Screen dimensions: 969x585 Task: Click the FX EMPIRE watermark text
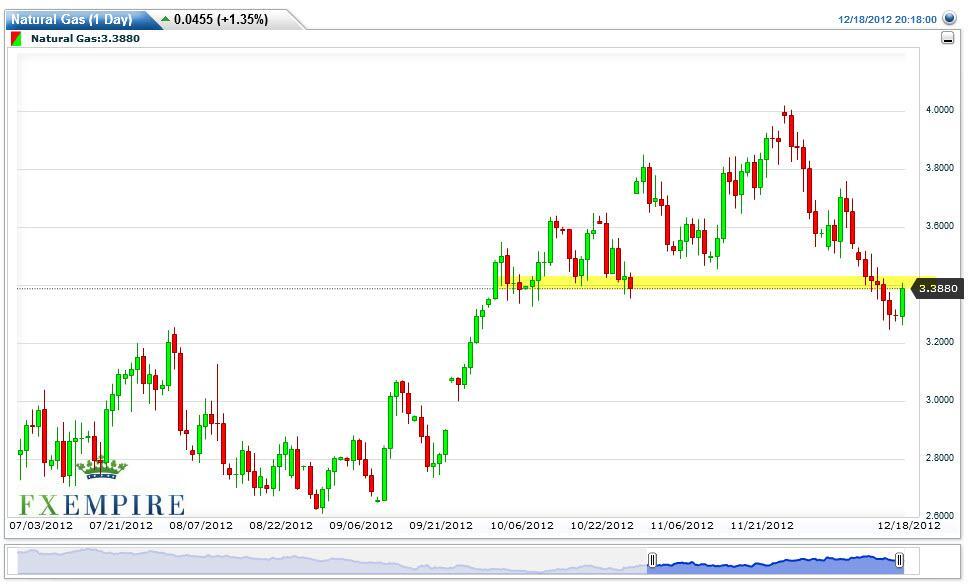click(102, 504)
